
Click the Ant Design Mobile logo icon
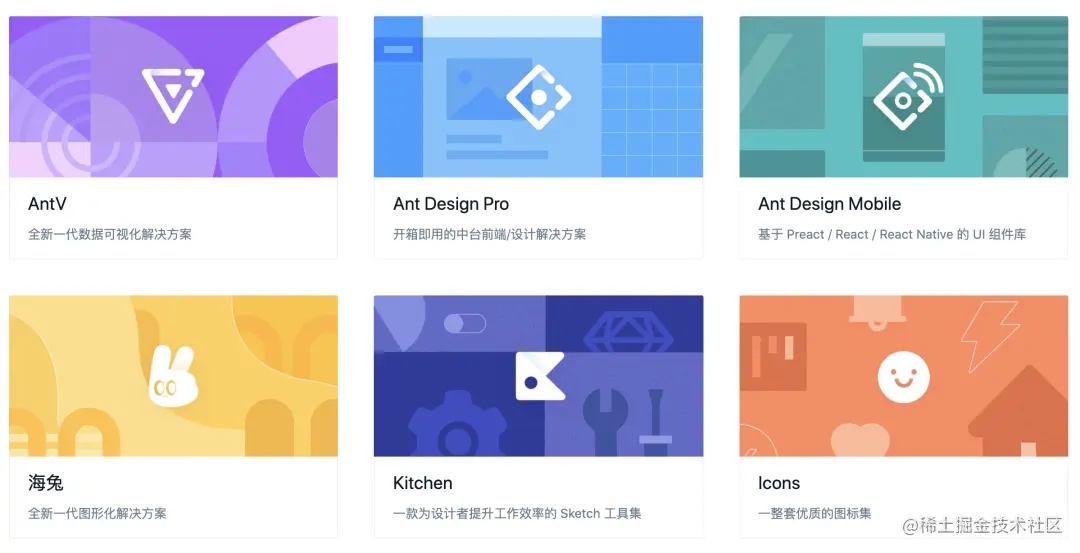pos(908,96)
